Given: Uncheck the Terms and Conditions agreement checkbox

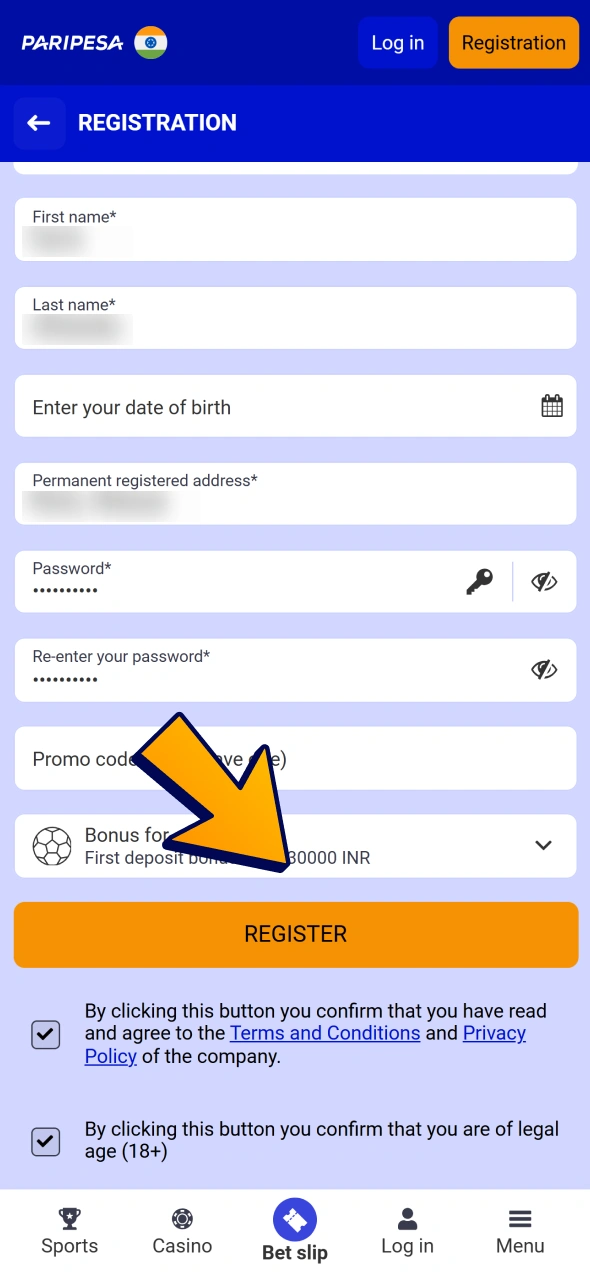Looking at the screenshot, I should (45, 1035).
